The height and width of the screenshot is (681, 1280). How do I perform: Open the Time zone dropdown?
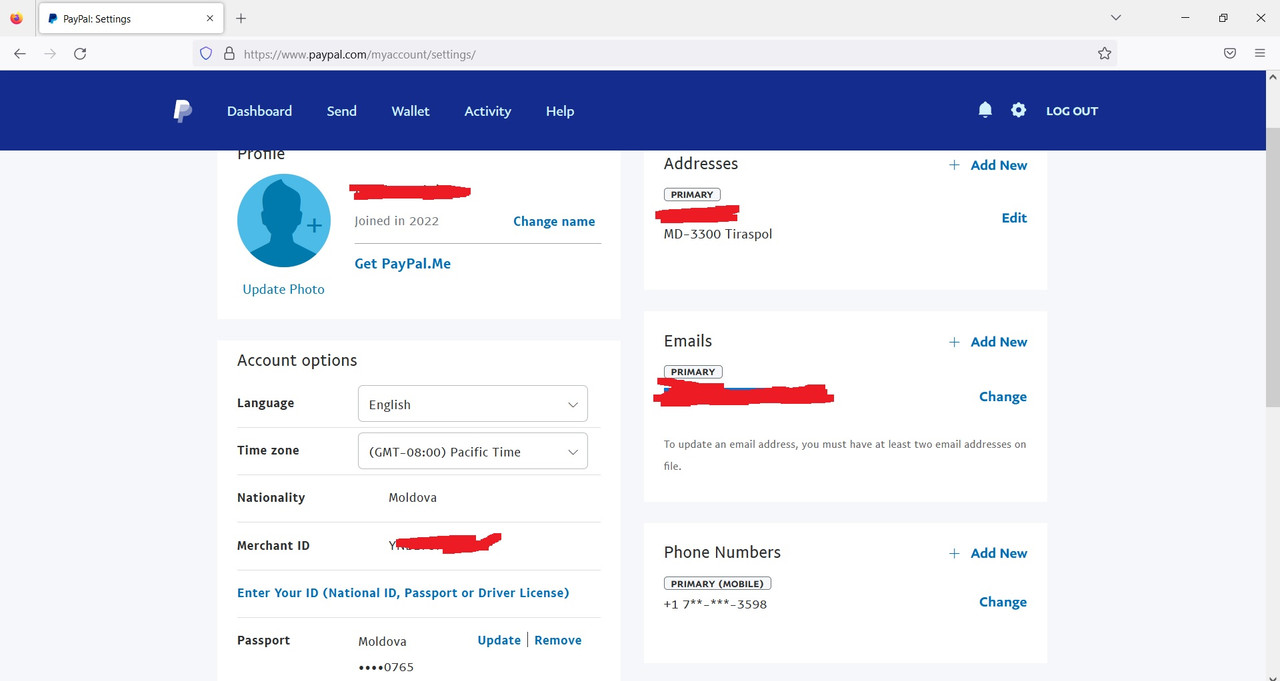tap(472, 451)
